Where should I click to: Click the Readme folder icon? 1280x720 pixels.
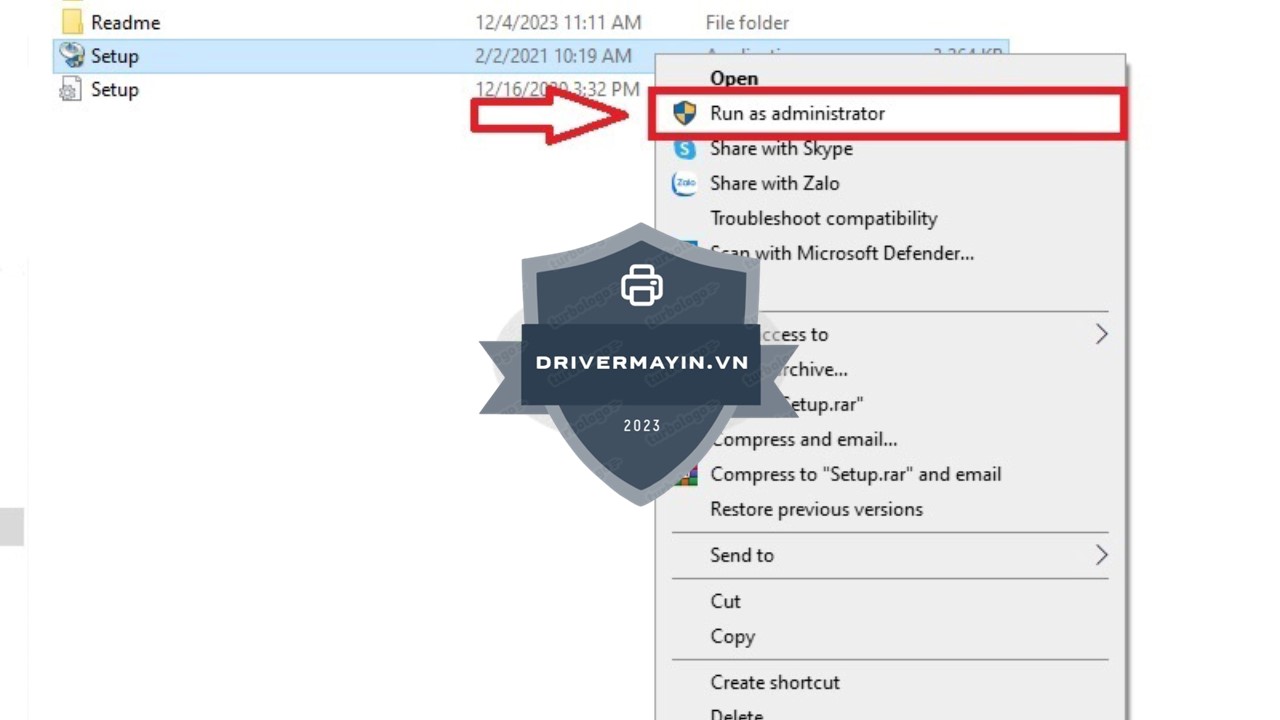point(71,22)
